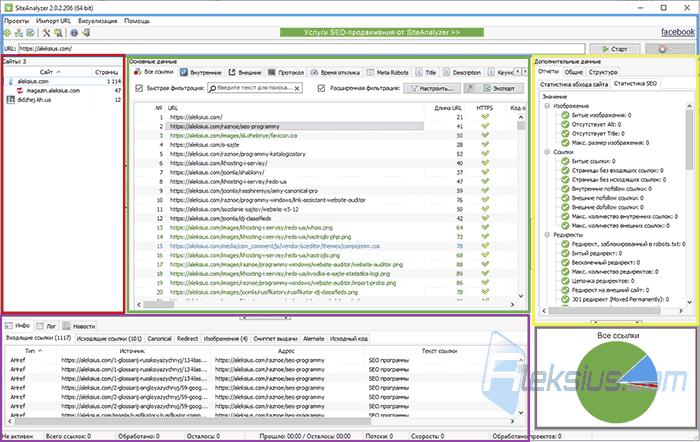The image size is (700, 442).
Task: Click green check icon for Отсутствует Alt
Action: (565, 124)
